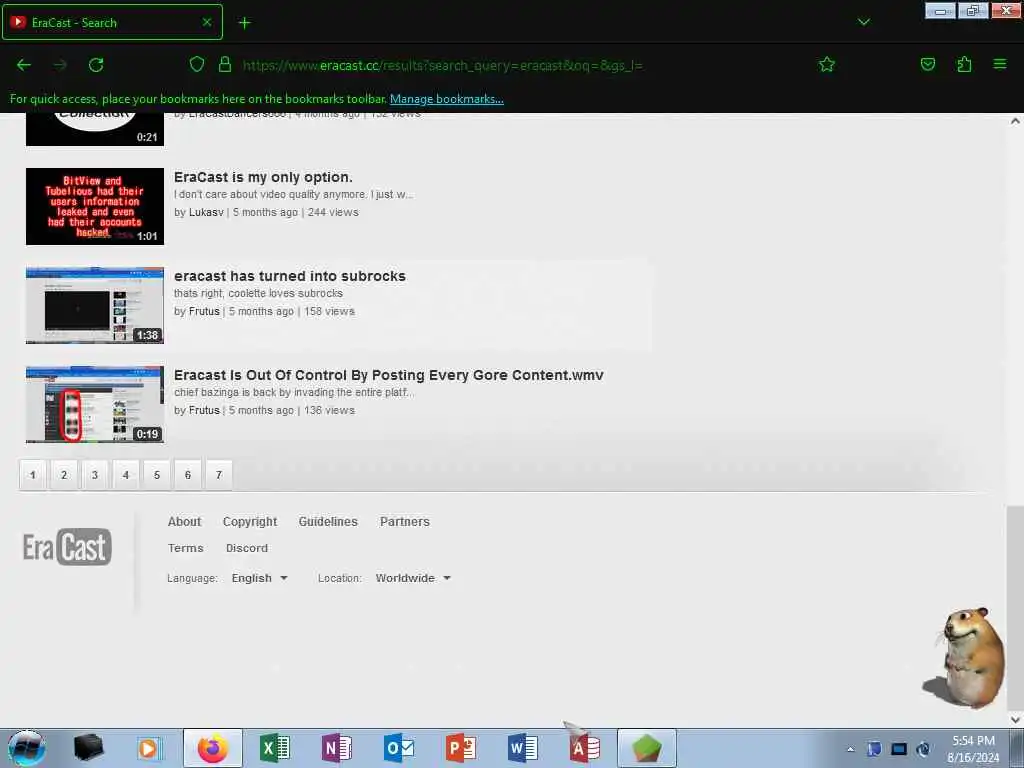Open the Terms footer link

pyautogui.click(x=185, y=548)
